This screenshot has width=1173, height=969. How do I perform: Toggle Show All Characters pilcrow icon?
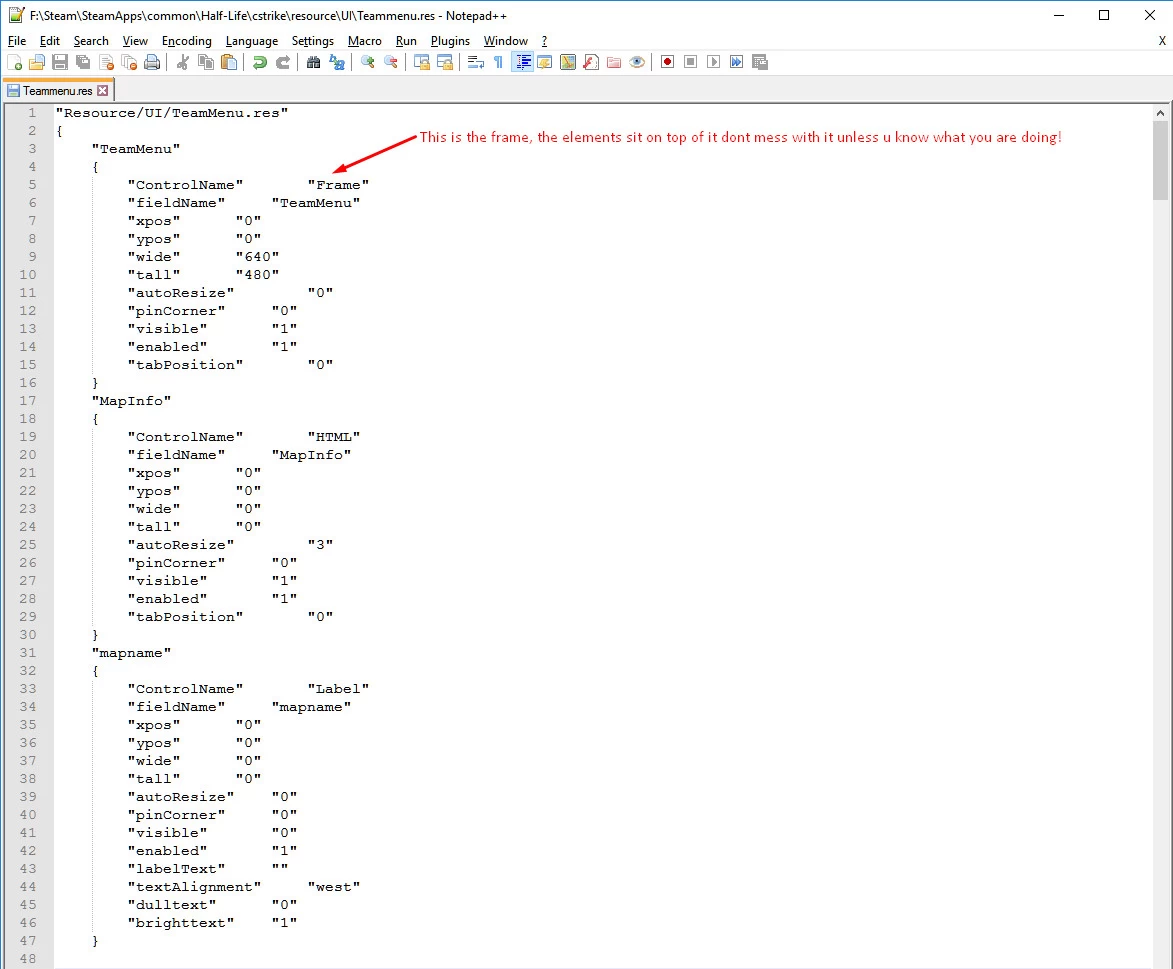[x=498, y=62]
